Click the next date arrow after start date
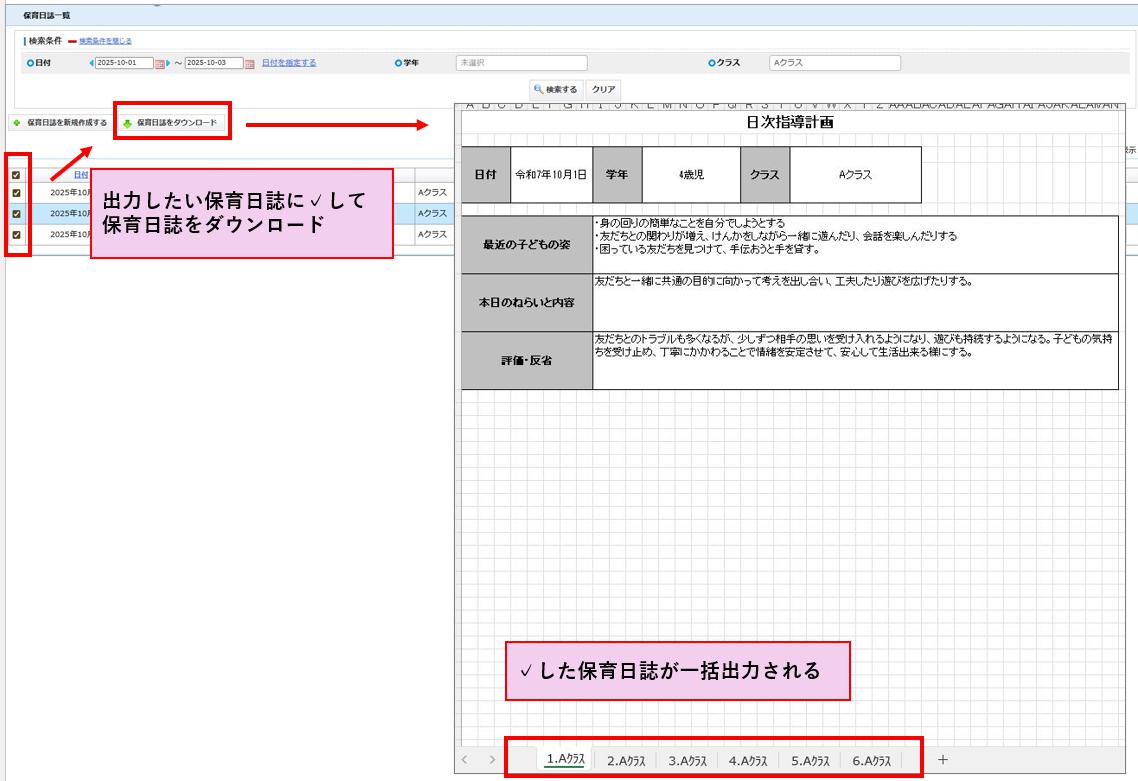This screenshot has height=781, width=1138. click(x=168, y=63)
